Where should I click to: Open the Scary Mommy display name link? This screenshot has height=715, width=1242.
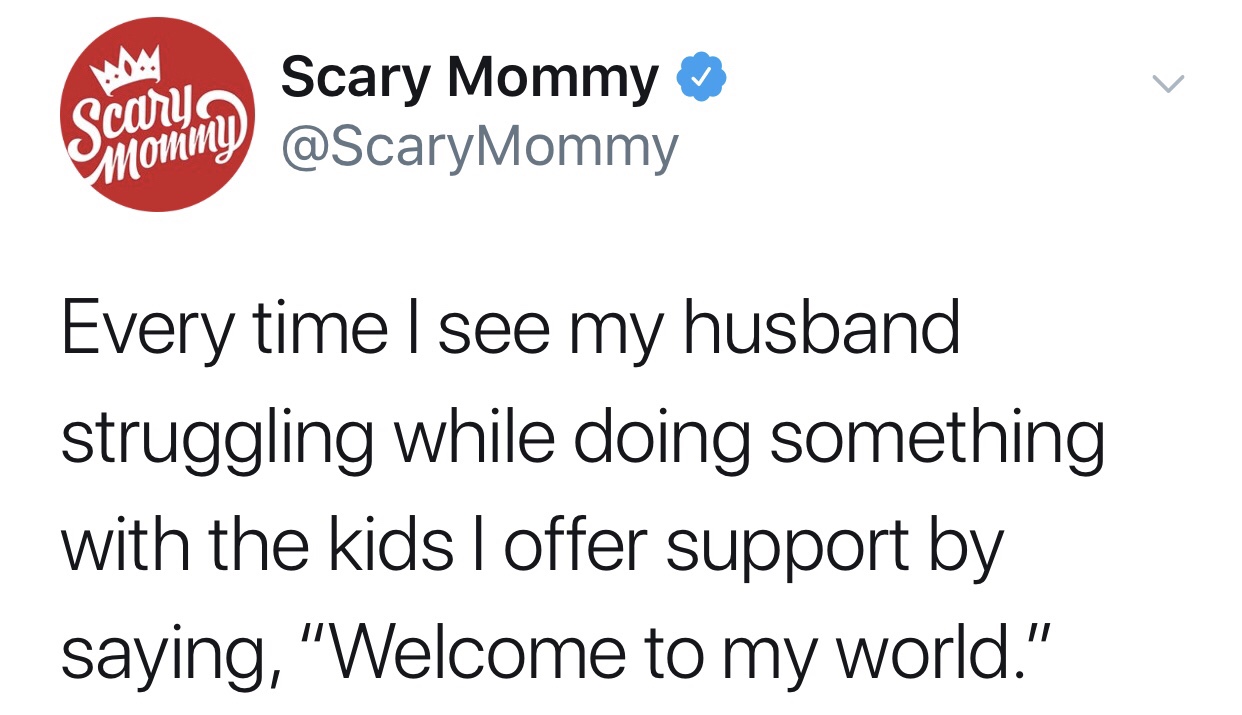tap(470, 78)
